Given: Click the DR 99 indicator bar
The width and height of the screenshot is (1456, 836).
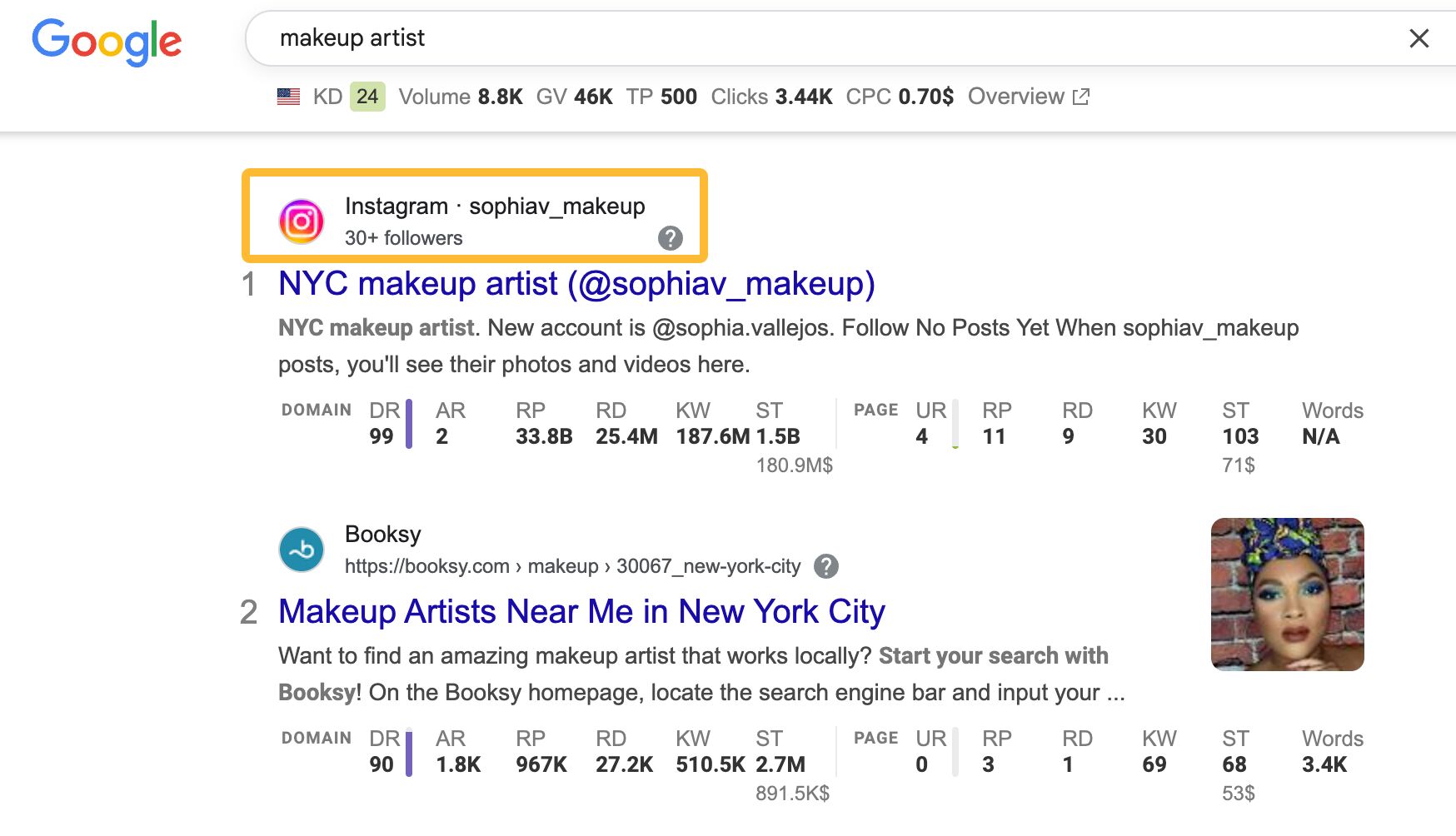Looking at the screenshot, I should (408, 425).
